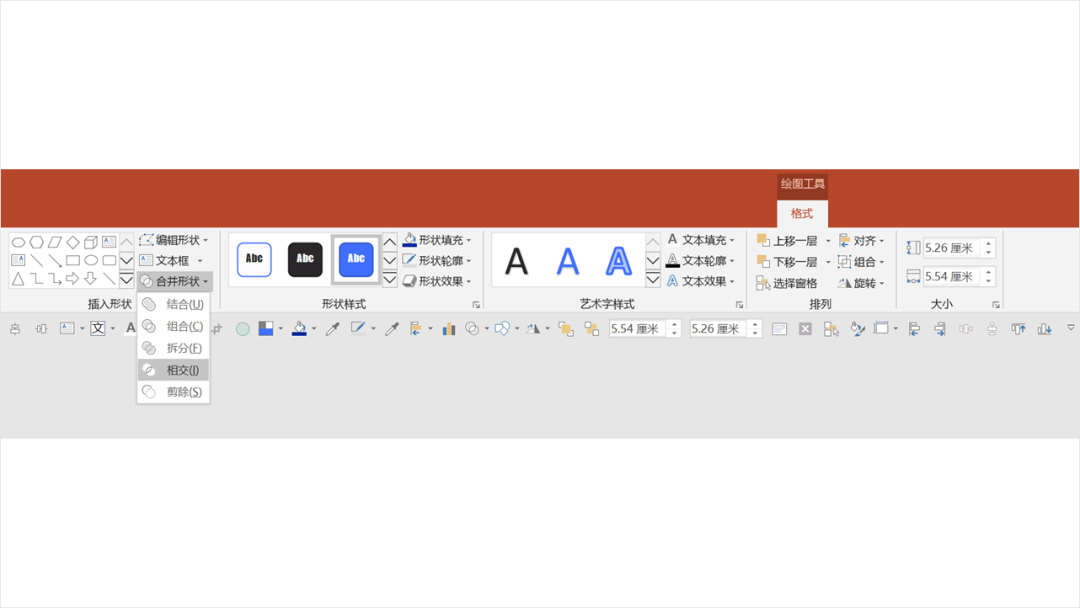Collapse the 合并形状 merge shapes dropdown
This screenshot has height=608, width=1080.
coord(174,281)
